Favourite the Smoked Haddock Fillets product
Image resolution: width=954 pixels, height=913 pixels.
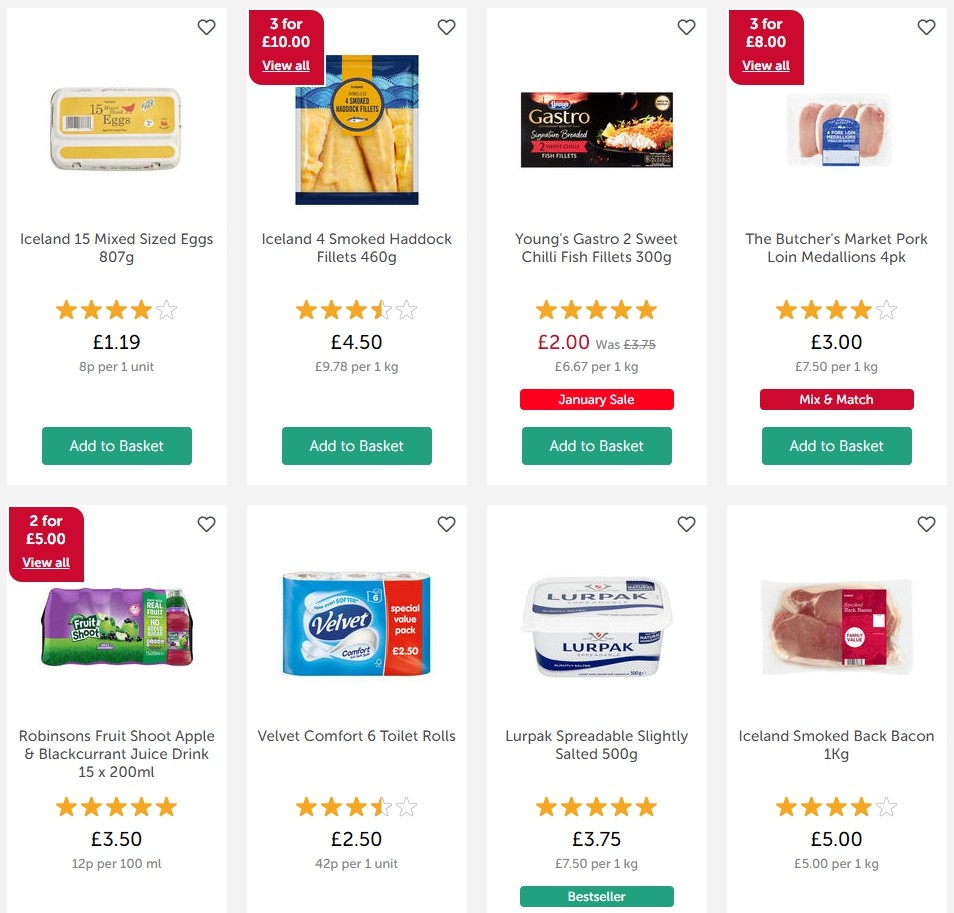pos(446,27)
